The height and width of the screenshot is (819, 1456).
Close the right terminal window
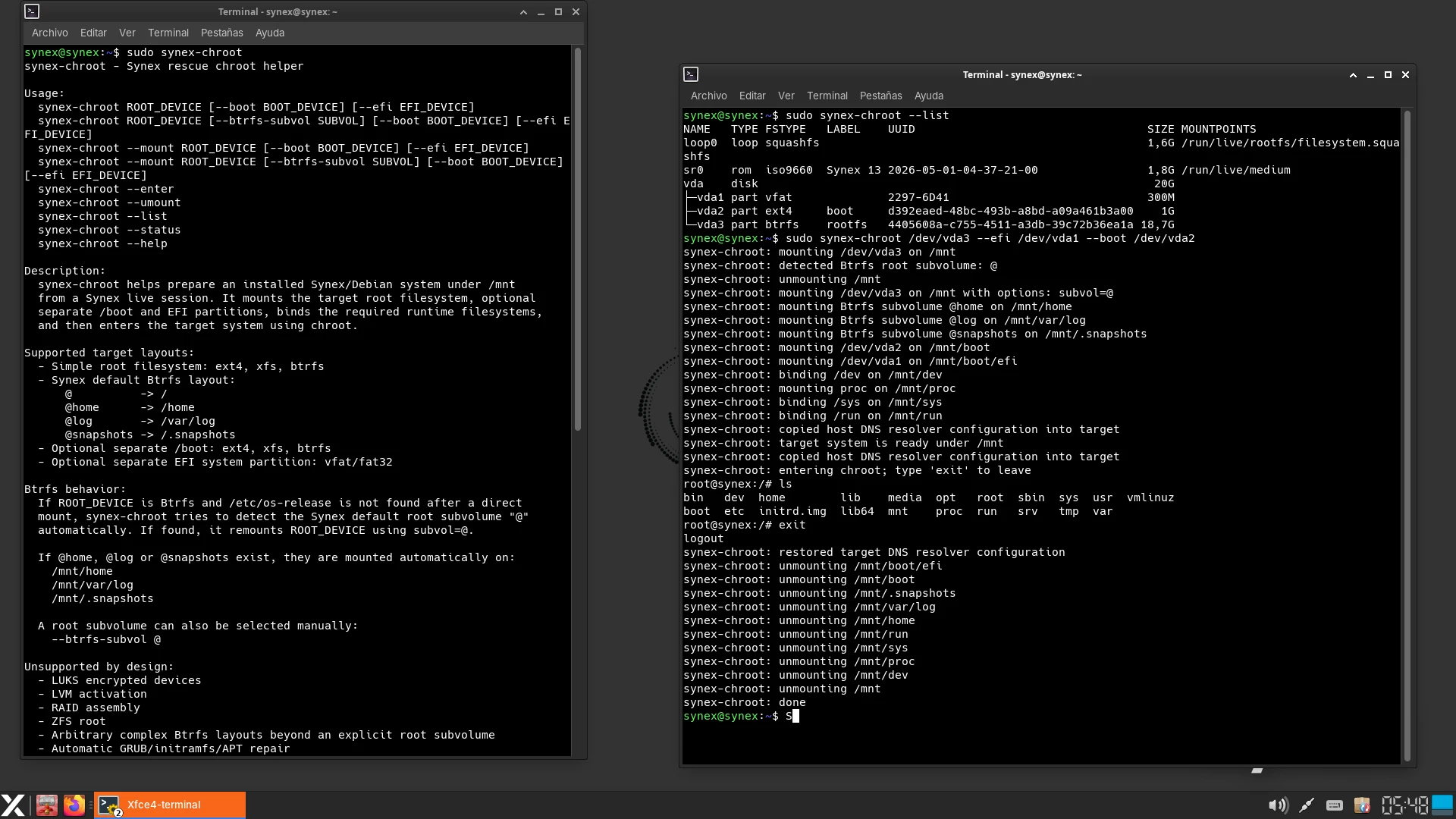[x=1405, y=75]
